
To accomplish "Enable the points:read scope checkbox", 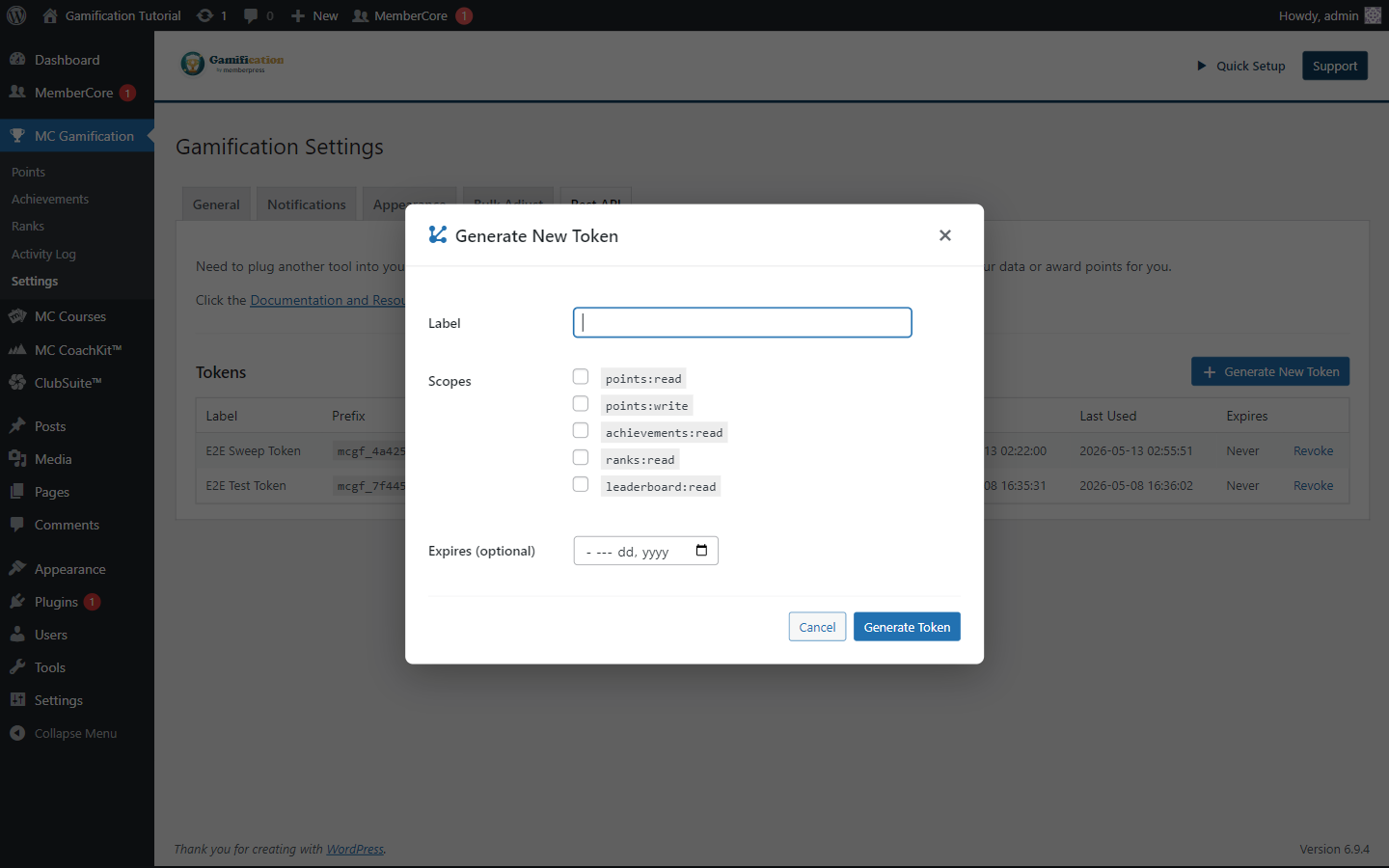I will pyautogui.click(x=581, y=377).
